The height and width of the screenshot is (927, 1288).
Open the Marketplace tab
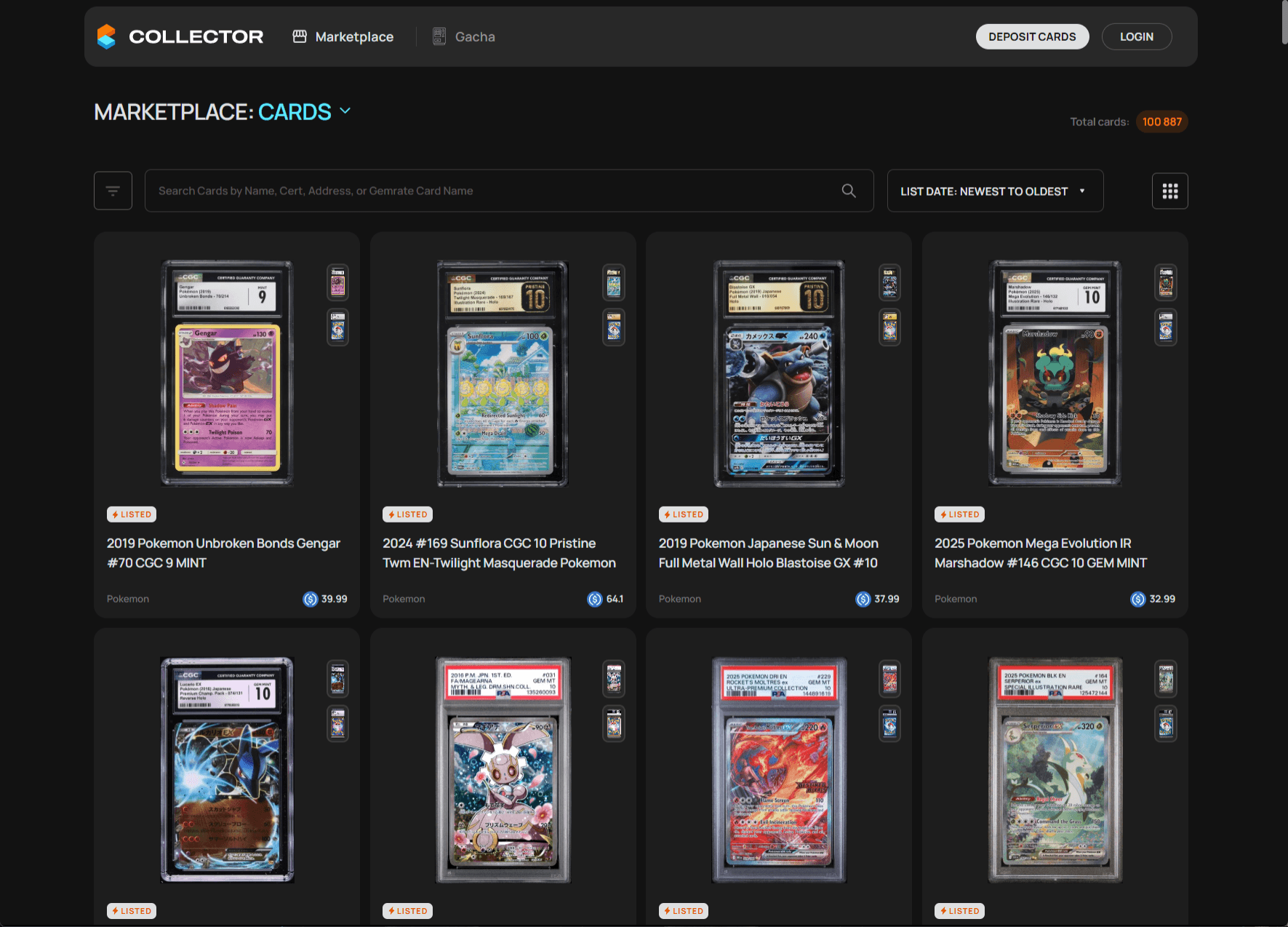pos(343,36)
